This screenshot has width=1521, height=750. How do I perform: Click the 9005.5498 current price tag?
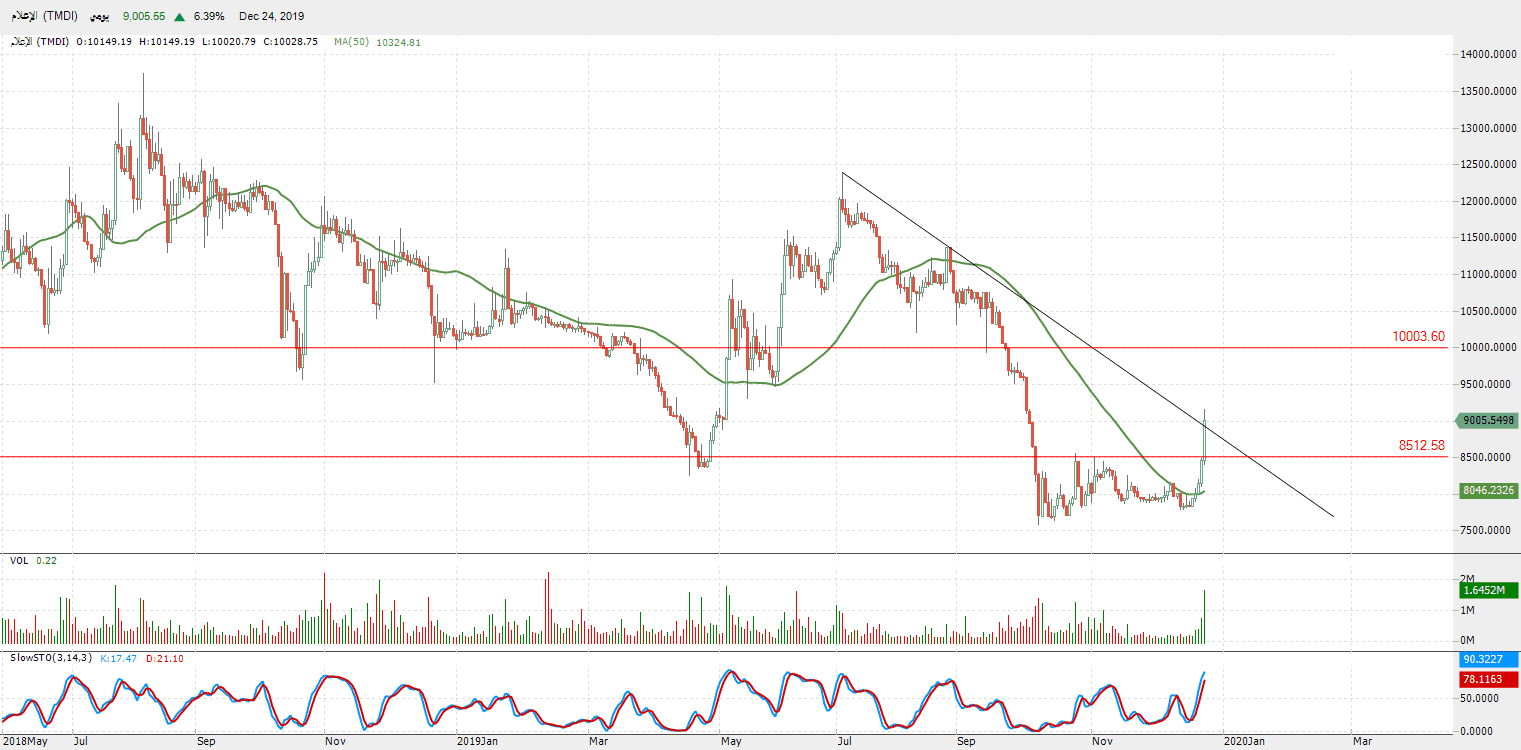click(1488, 421)
